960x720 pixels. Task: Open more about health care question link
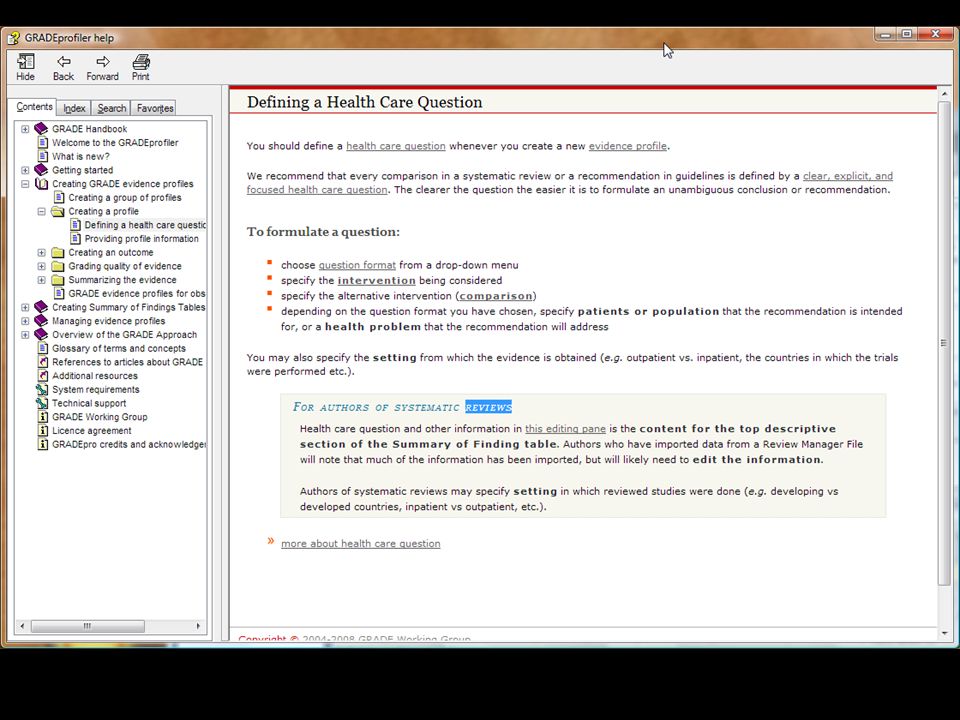pos(361,544)
